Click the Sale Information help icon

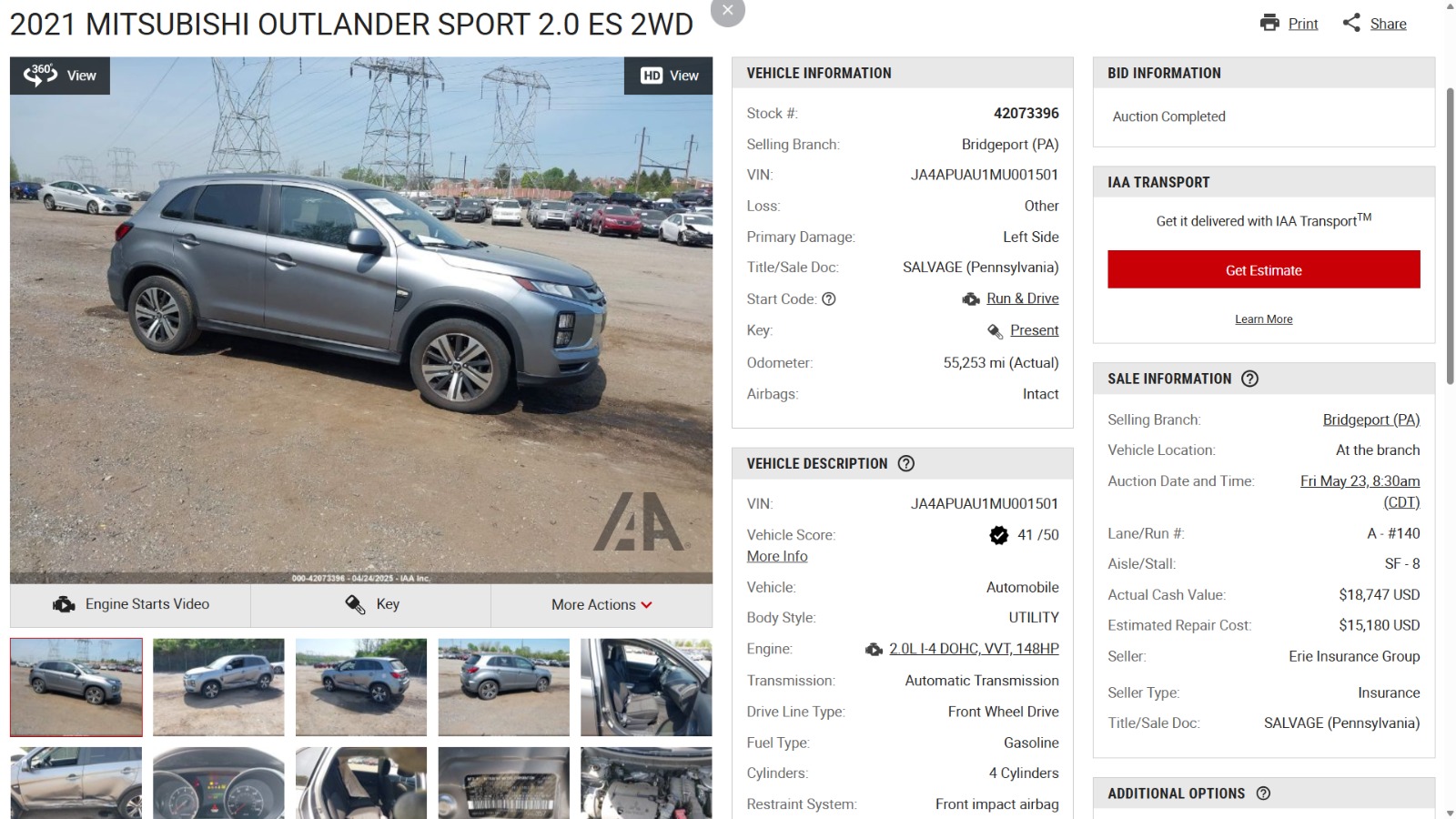coord(1249,379)
